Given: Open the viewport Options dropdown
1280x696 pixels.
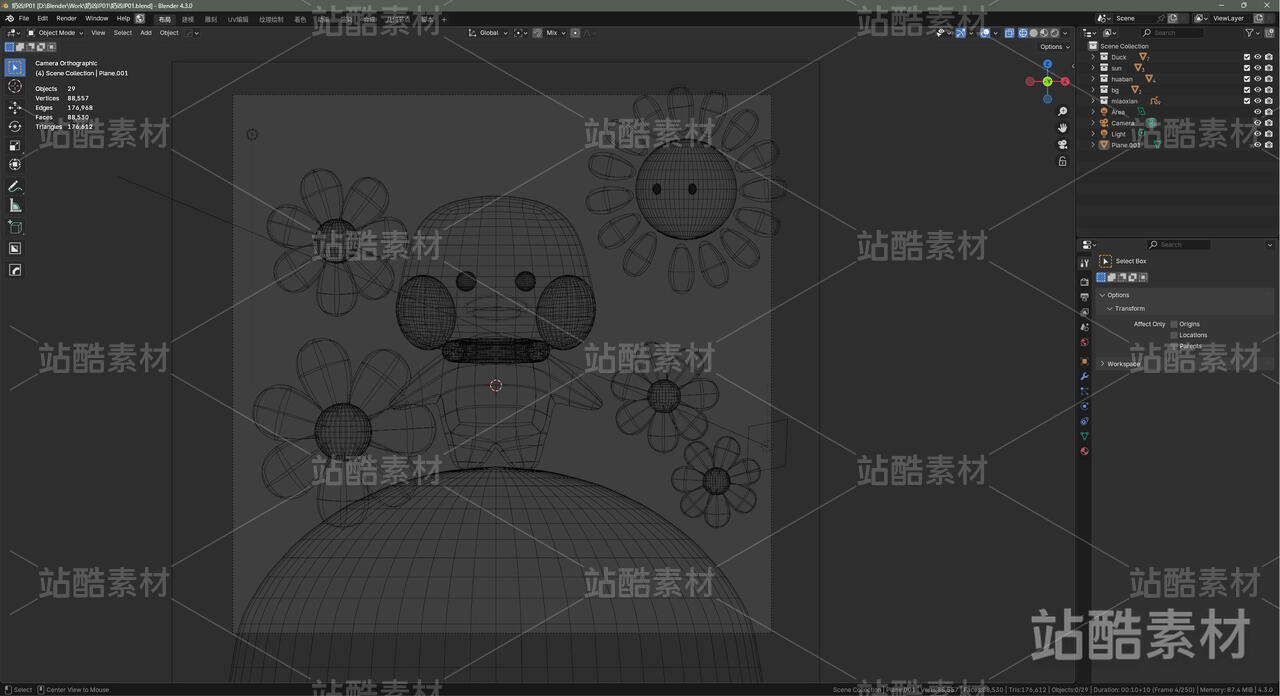Looking at the screenshot, I should pos(1054,47).
